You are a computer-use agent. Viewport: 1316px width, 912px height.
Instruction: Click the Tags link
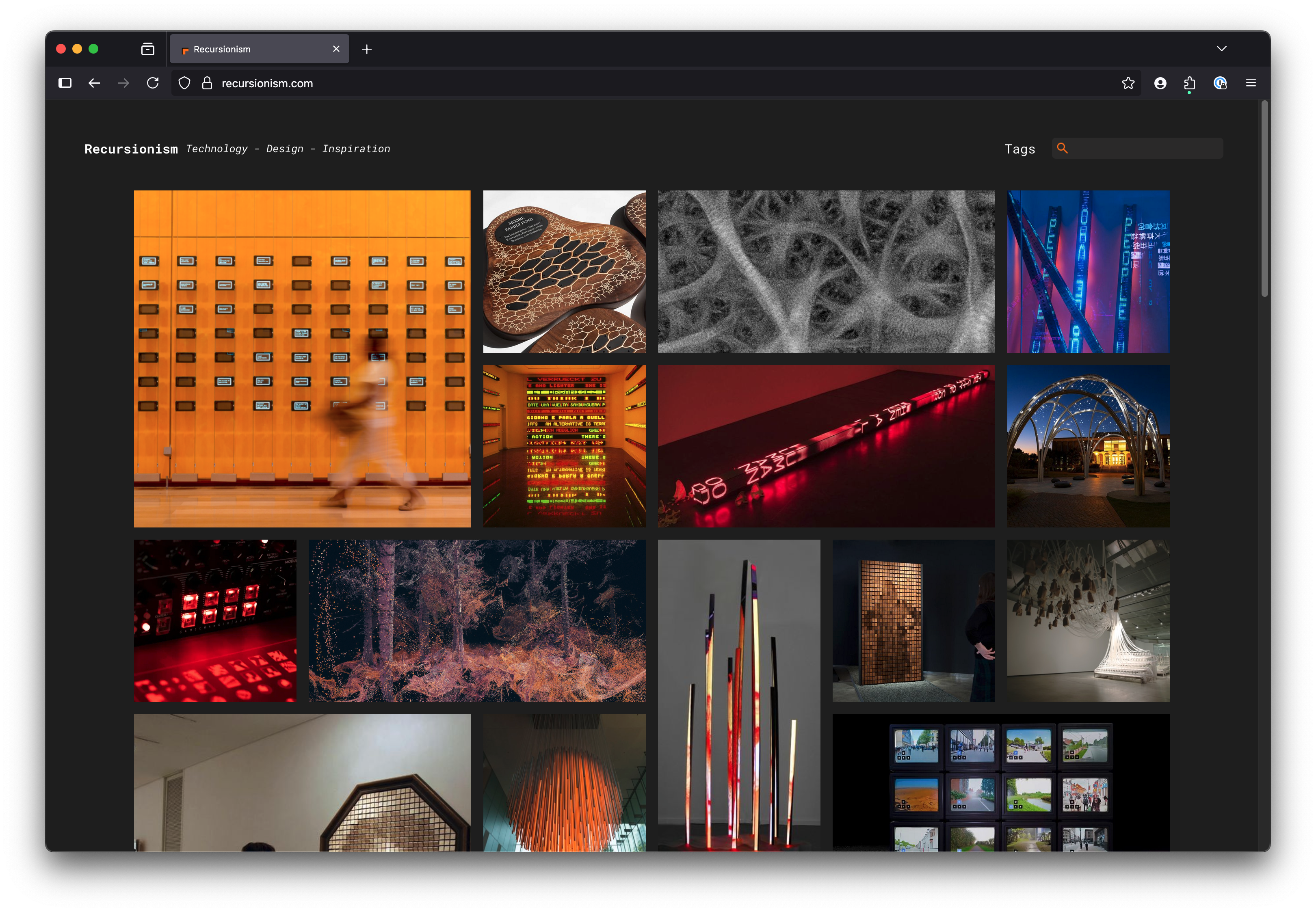click(x=1019, y=149)
